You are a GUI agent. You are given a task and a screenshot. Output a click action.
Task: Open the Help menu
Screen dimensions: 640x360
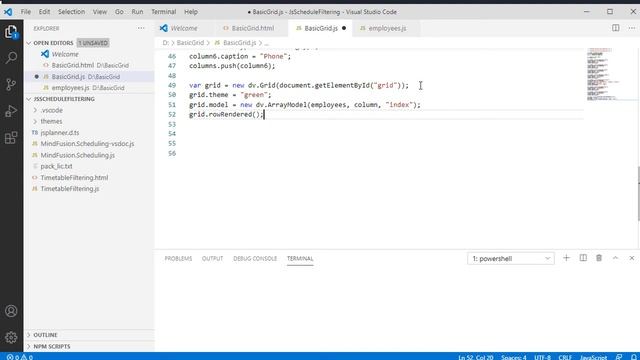pos(191,12)
